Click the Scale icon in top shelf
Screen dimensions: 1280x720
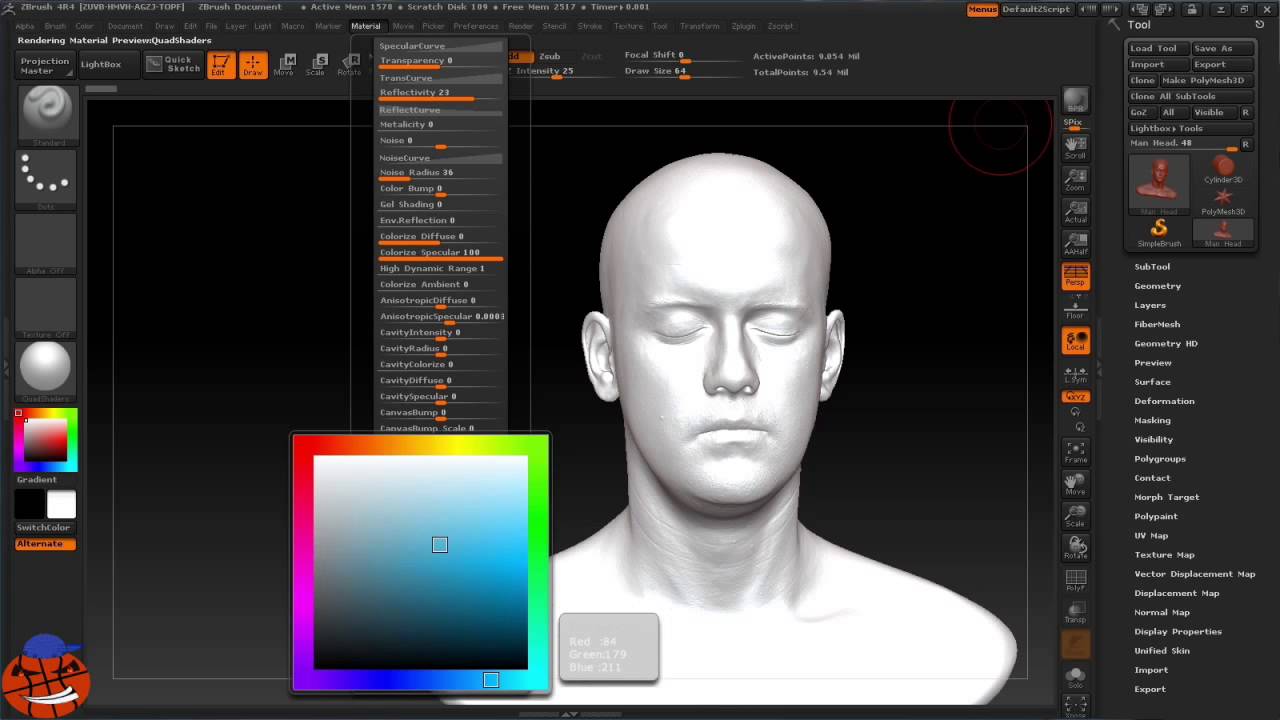[315, 65]
